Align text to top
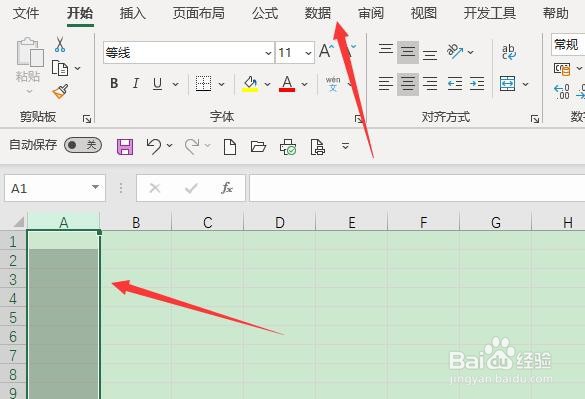The width and height of the screenshot is (585, 399). click(x=386, y=50)
